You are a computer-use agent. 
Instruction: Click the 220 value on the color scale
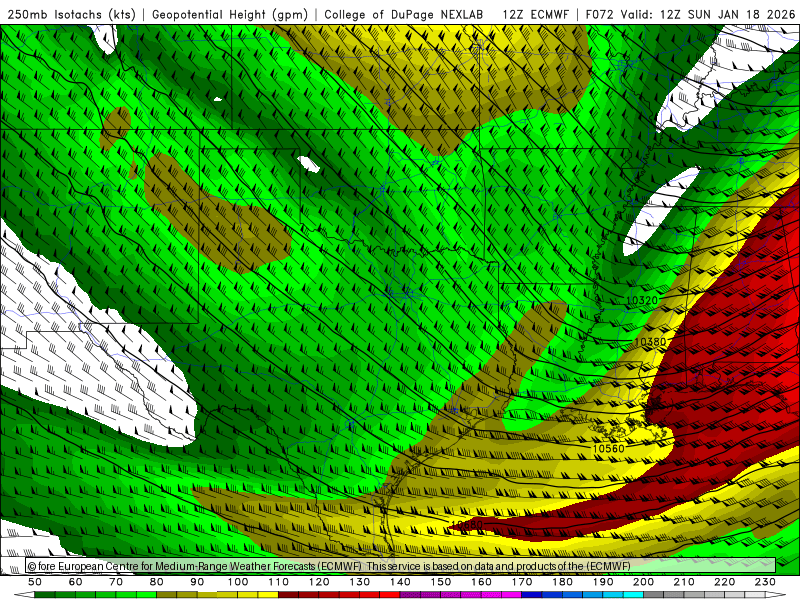(724, 582)
